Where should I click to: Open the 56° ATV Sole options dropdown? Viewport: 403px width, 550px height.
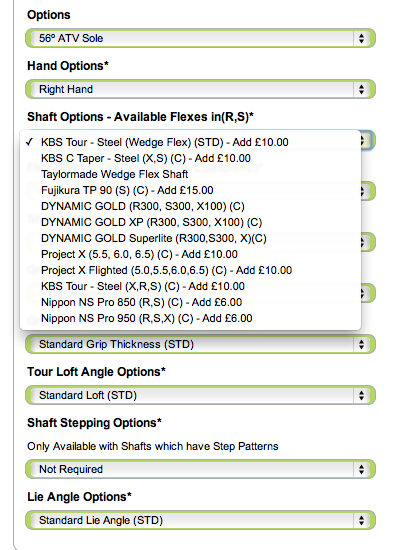[200, 38]
